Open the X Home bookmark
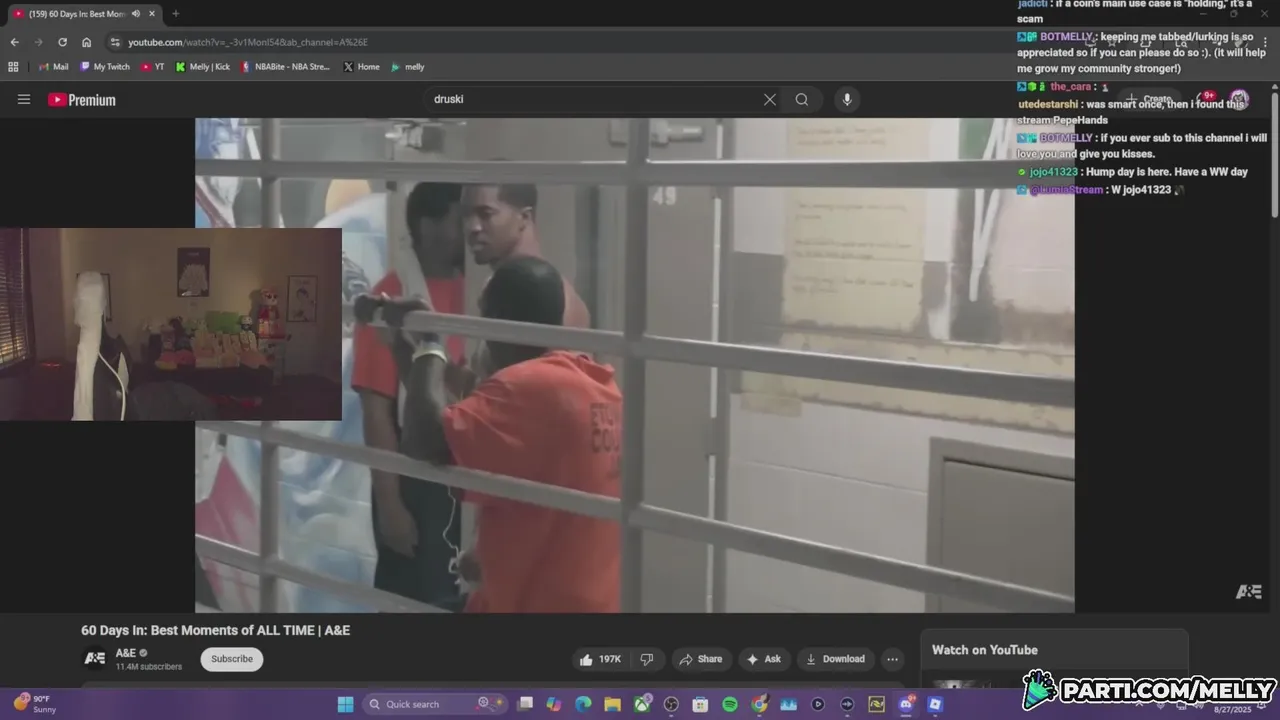The width and height of the screenshot is (1280, 720). pos(361,67)
